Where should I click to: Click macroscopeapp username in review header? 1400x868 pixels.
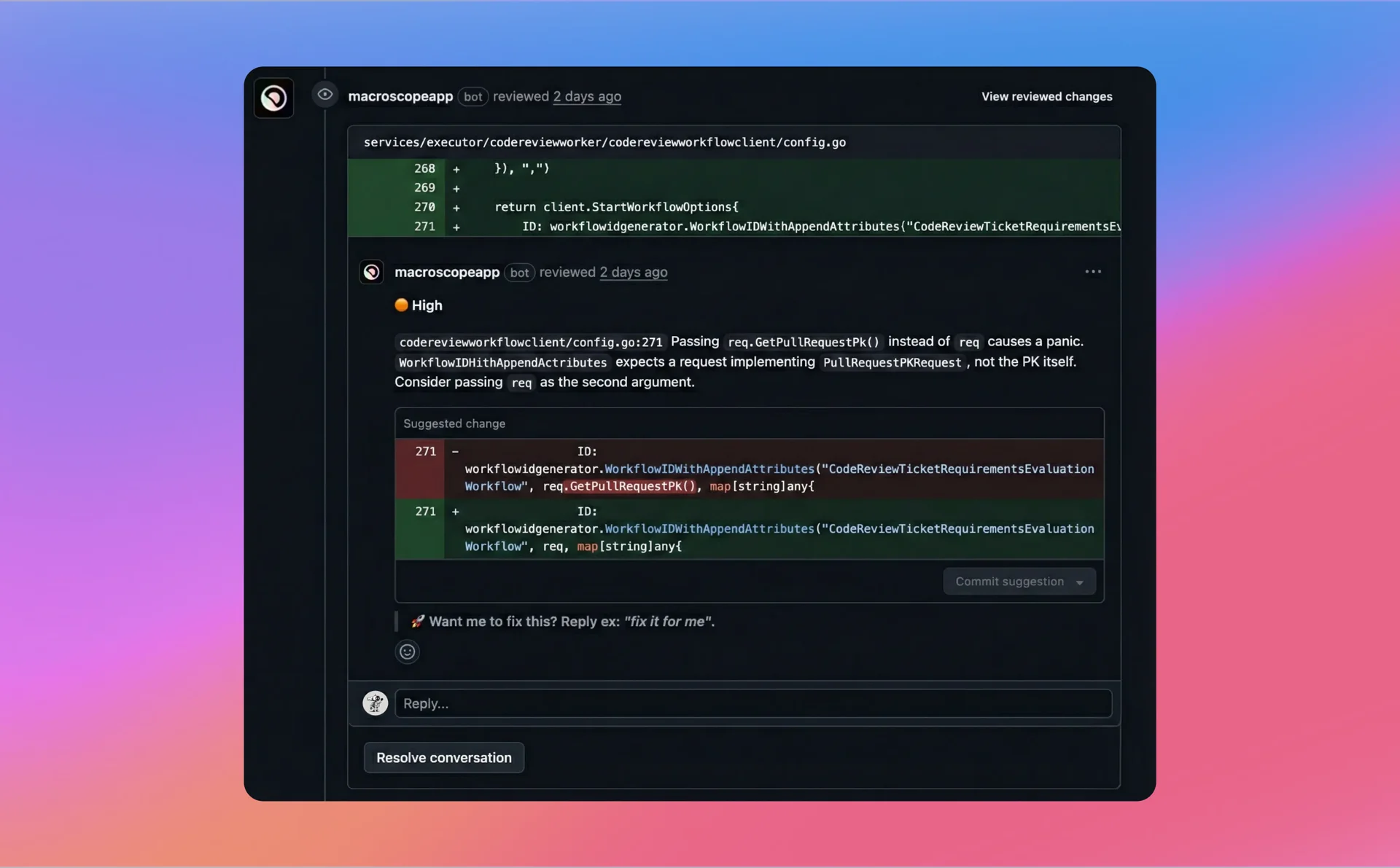click(400, 96)
